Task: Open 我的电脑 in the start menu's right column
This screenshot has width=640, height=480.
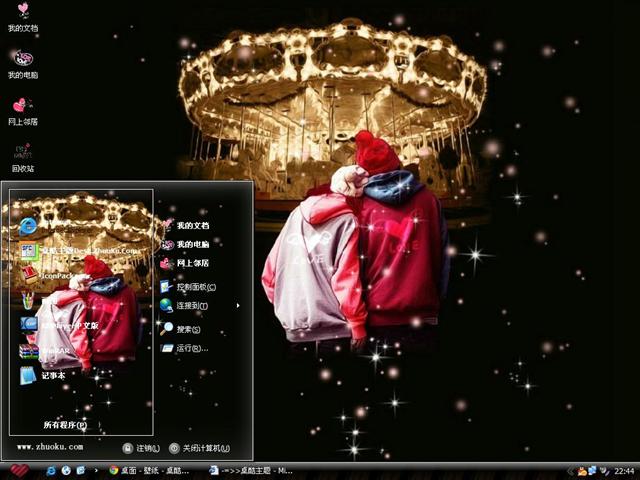Action: (x=184, y=244)
